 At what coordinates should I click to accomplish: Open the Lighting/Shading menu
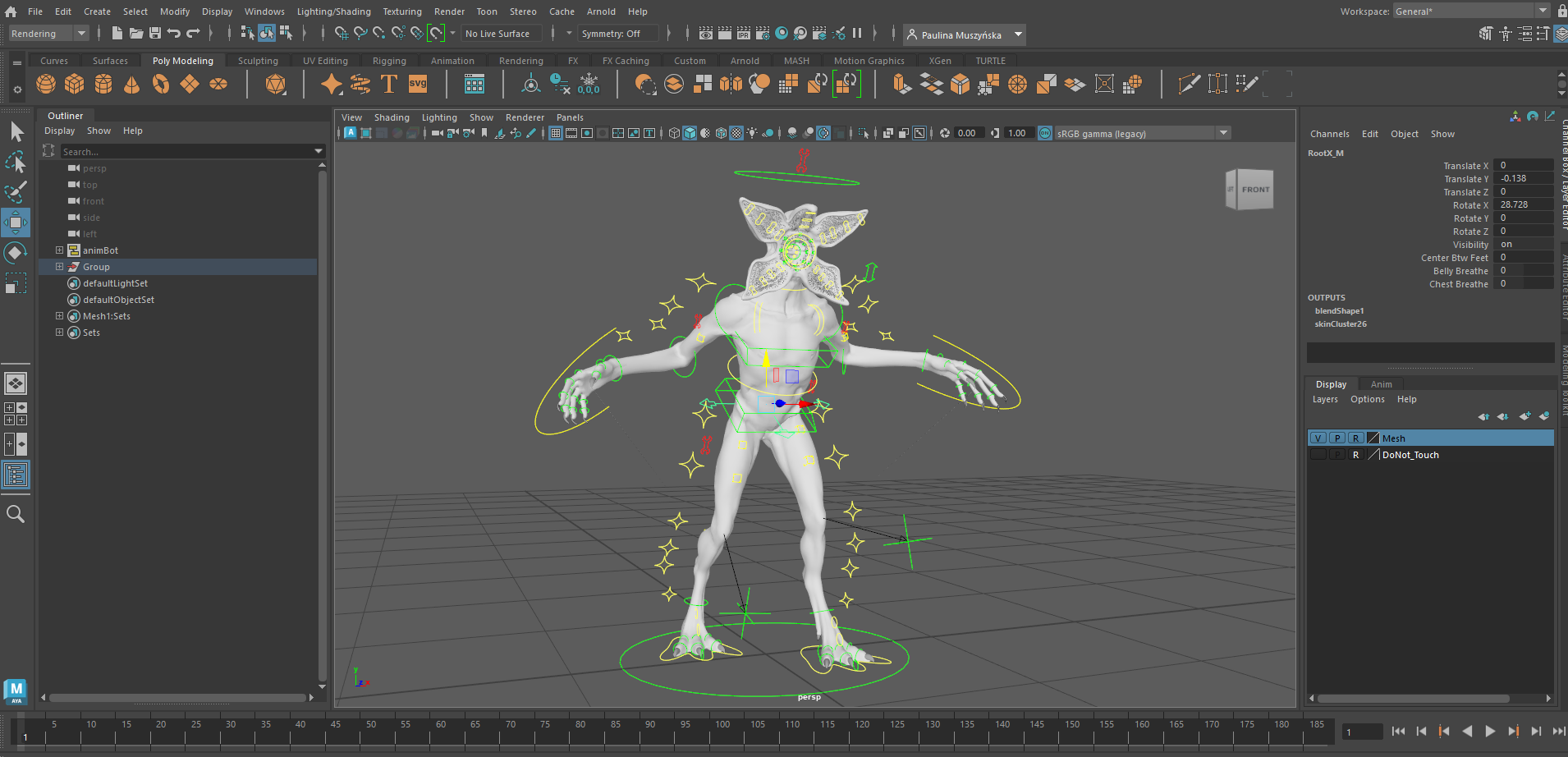click(x=333, y=11)
